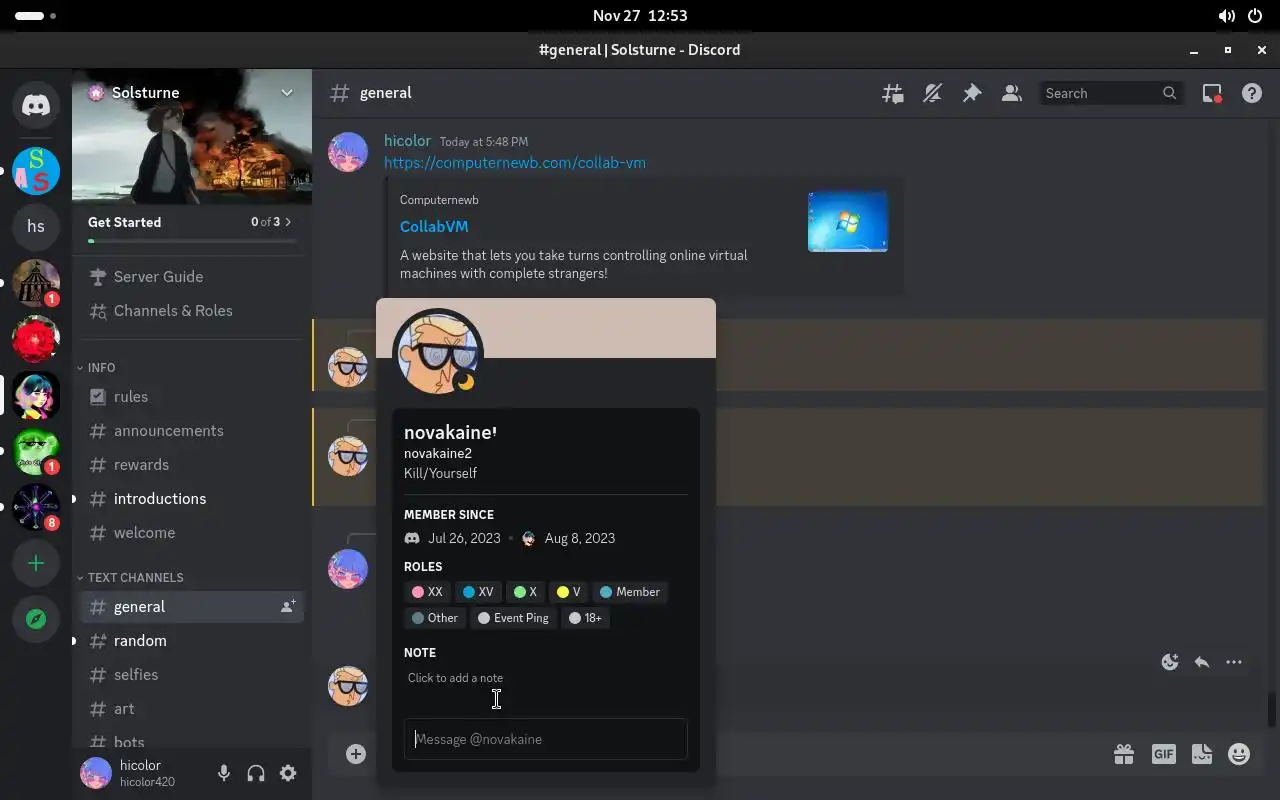Open the random channel
The image size is (1280, 800).
[192, 641]
